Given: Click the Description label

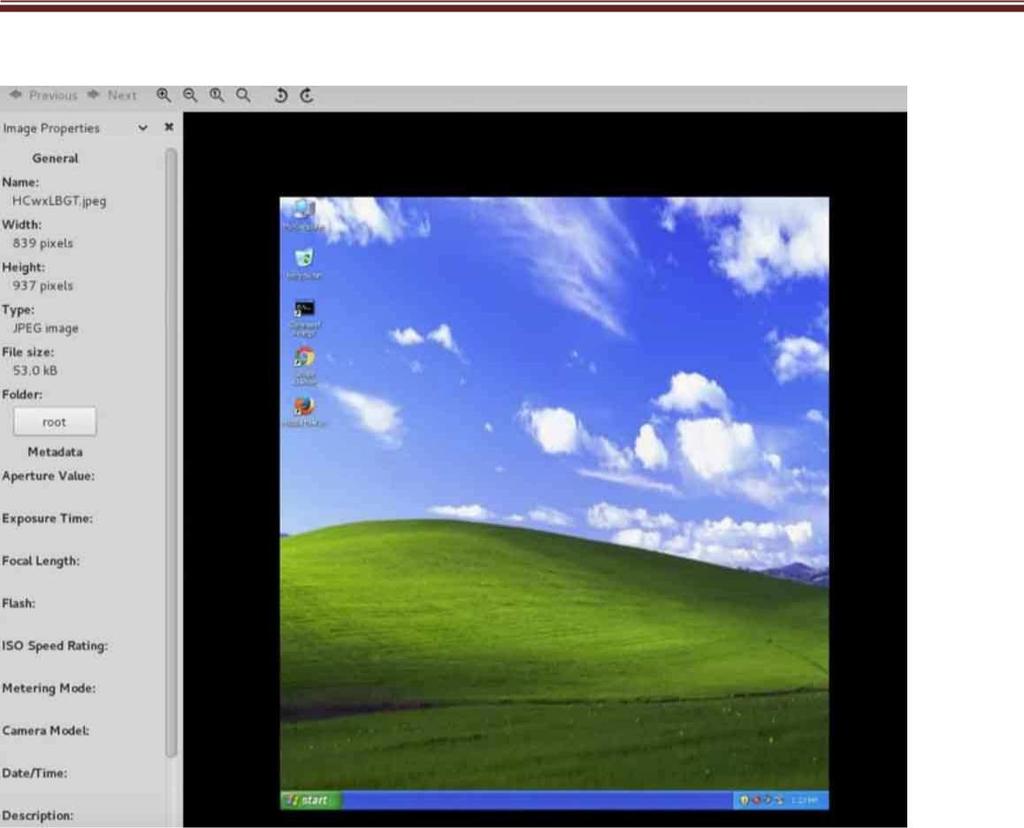Looking at the screenshot, I should [38, 816].
